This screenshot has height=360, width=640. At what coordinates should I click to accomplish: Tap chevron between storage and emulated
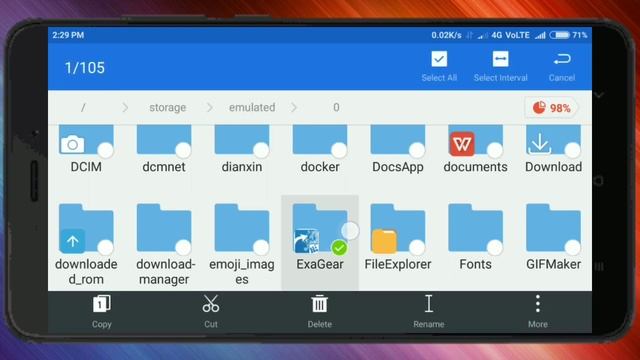click(x=209, y=108)
